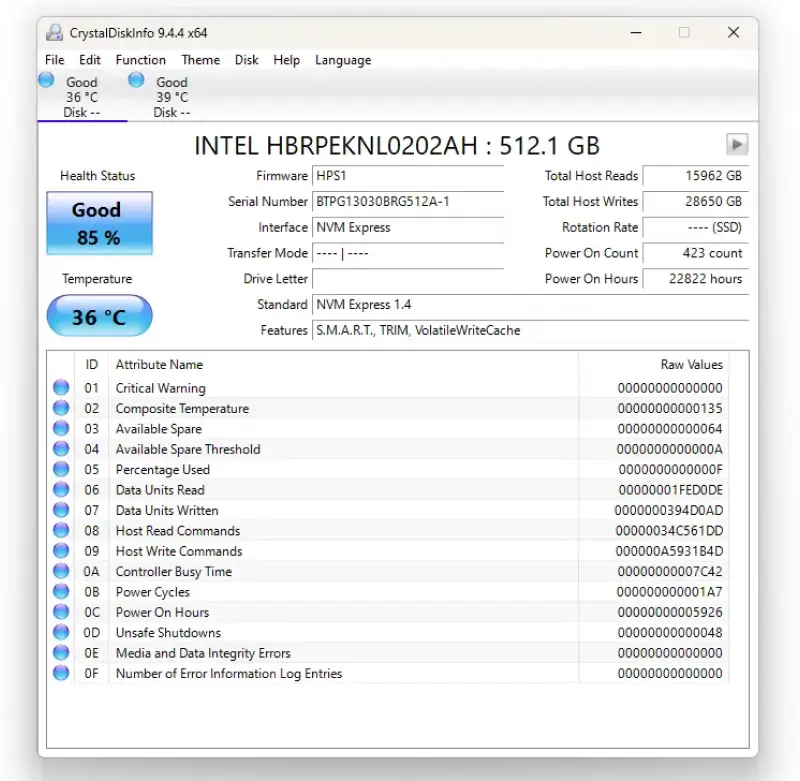Viewport: 800px width, 781px height.
Task: Click the Rotation Rate value (SSD)
Action: [x=695, y=228]
